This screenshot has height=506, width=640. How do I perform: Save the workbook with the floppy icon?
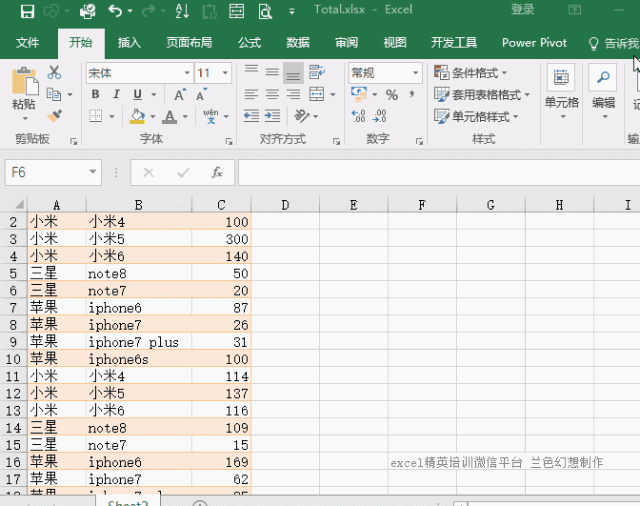[x=27, y=11]
